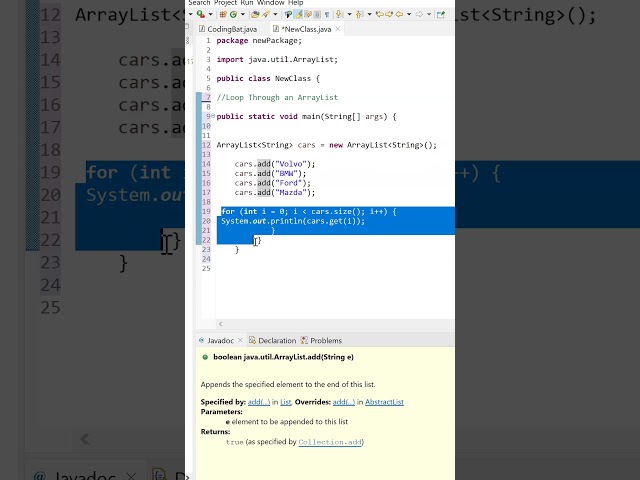Viewport: 640px width, 480px height.
Task: Click the cars.add("Ford") line
Action: coord(273,183)
